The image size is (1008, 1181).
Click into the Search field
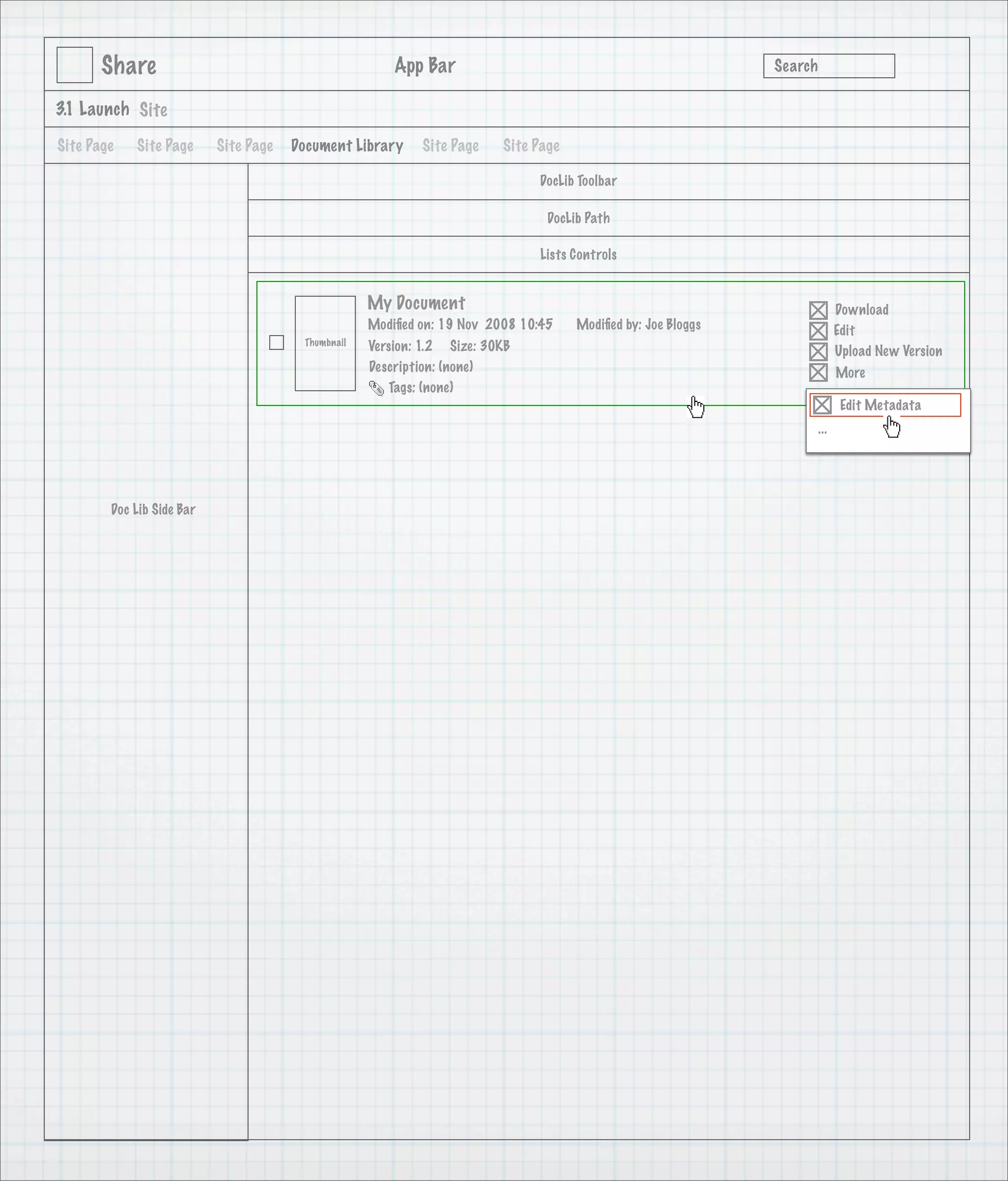(828, 66)
